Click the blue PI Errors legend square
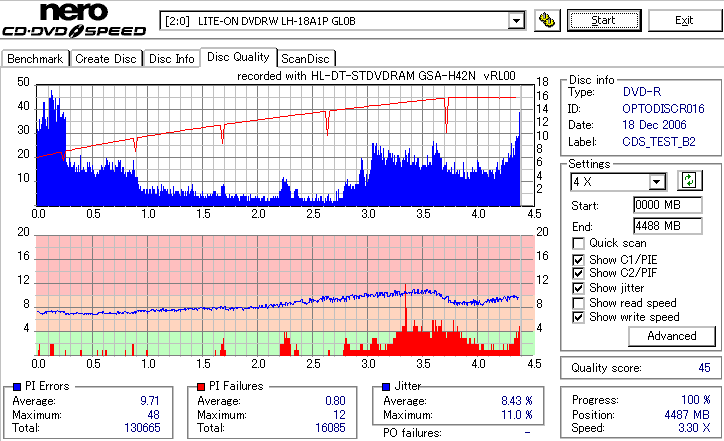724x441 pixels. 17,387
